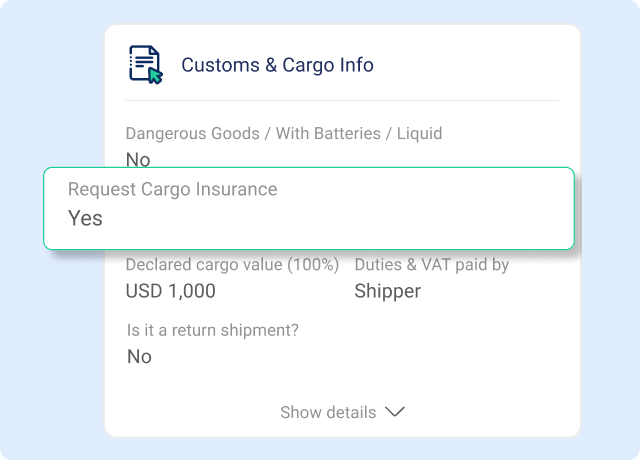Select the Yes value for Cargo Insurance
The width and height of the screenshot is (640, 460).
85,218
